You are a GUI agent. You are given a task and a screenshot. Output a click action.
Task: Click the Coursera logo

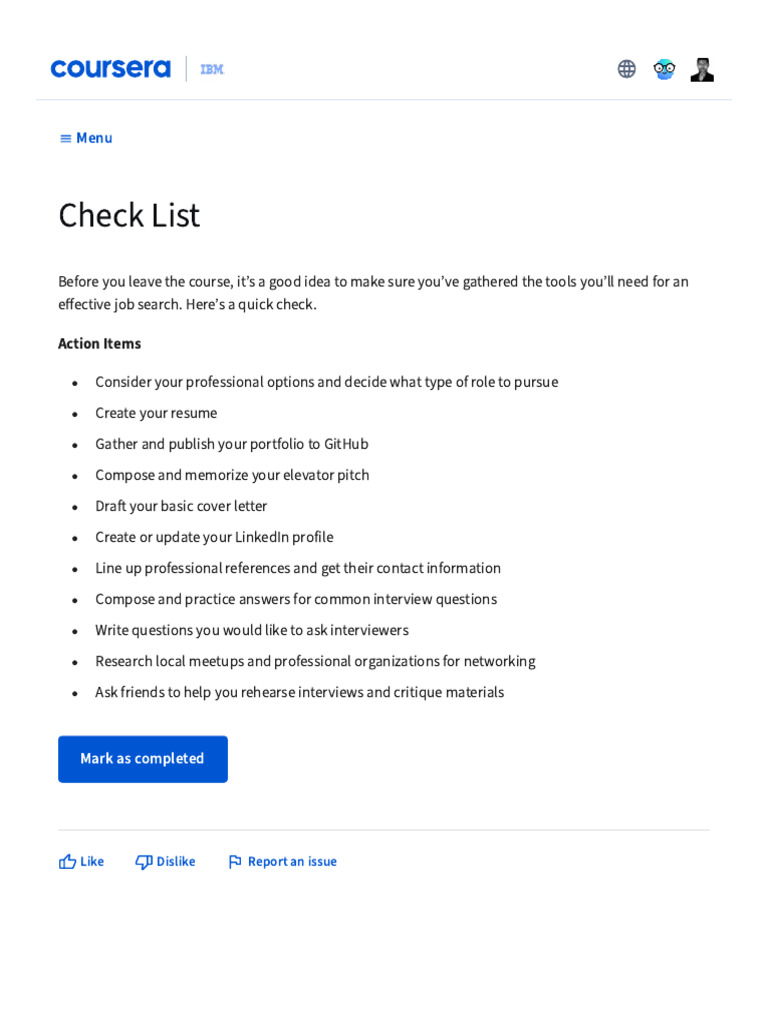coord(110,69)
